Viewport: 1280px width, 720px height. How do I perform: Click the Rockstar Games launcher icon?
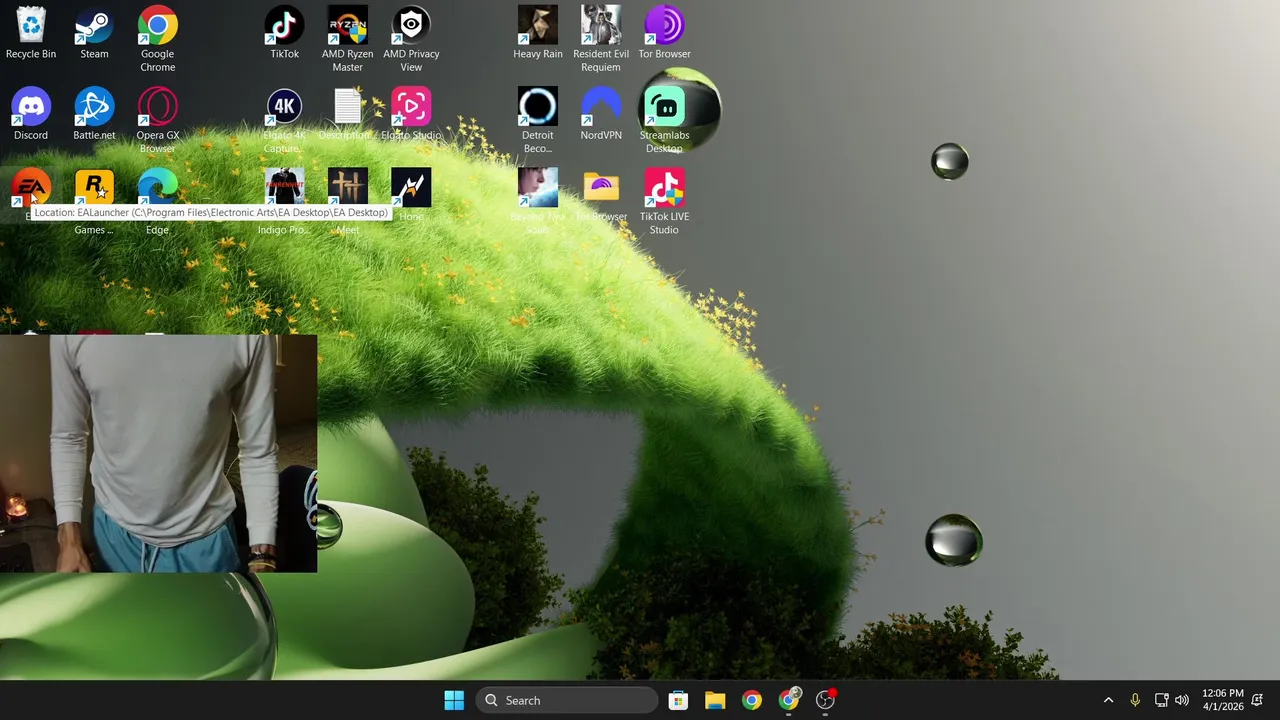pos(94,201)
